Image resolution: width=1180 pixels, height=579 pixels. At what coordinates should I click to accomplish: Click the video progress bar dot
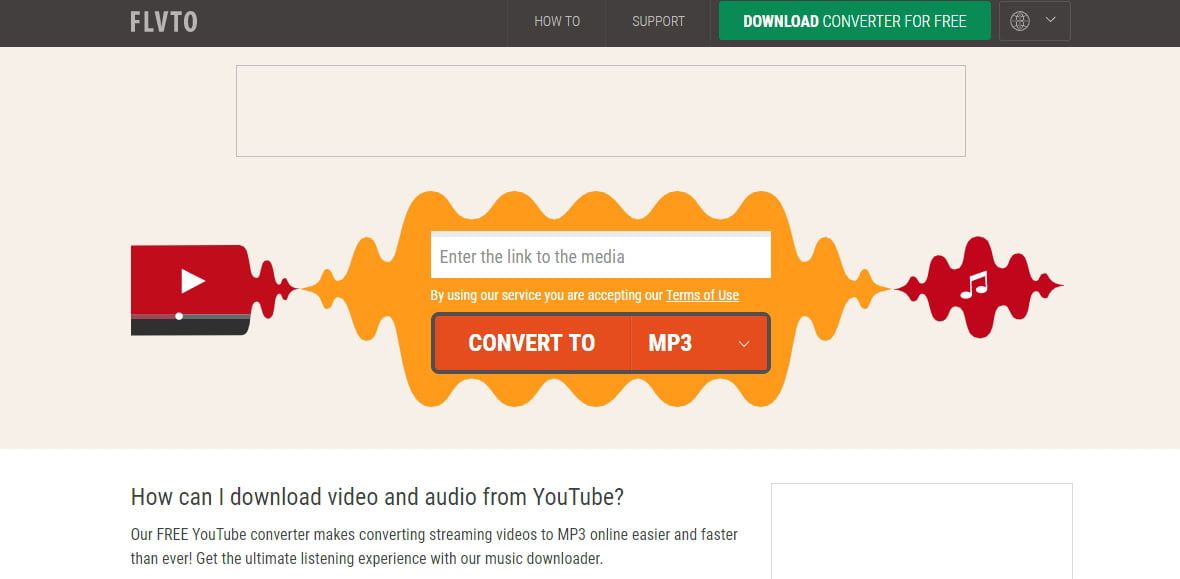click(179, 316)
